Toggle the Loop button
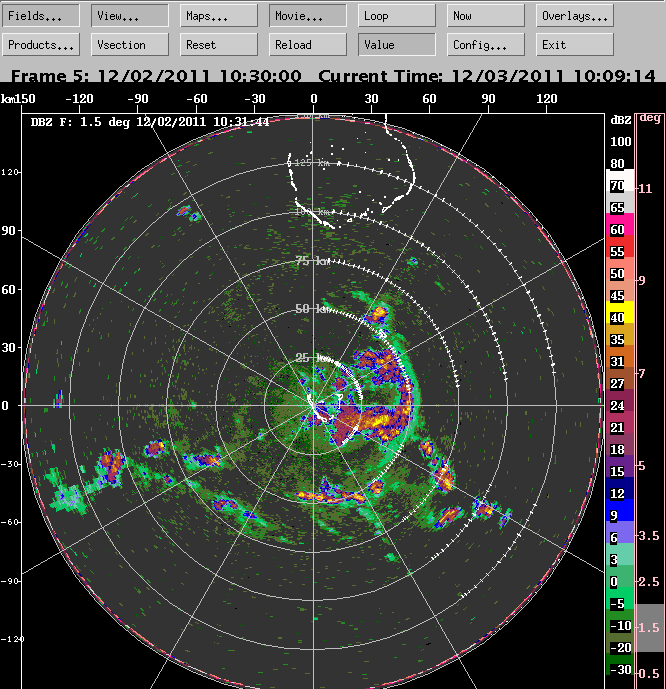Image resolution: width=666 pixels, height=689 pixels. [x=397, y=16]
